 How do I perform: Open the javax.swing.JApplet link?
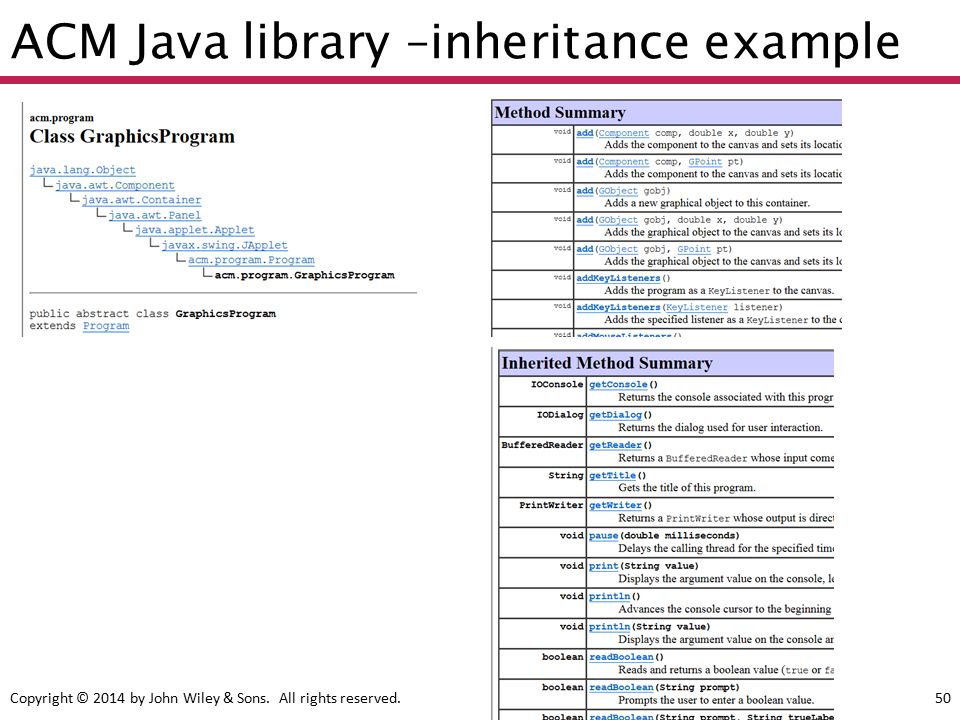[x=225, y=245]
